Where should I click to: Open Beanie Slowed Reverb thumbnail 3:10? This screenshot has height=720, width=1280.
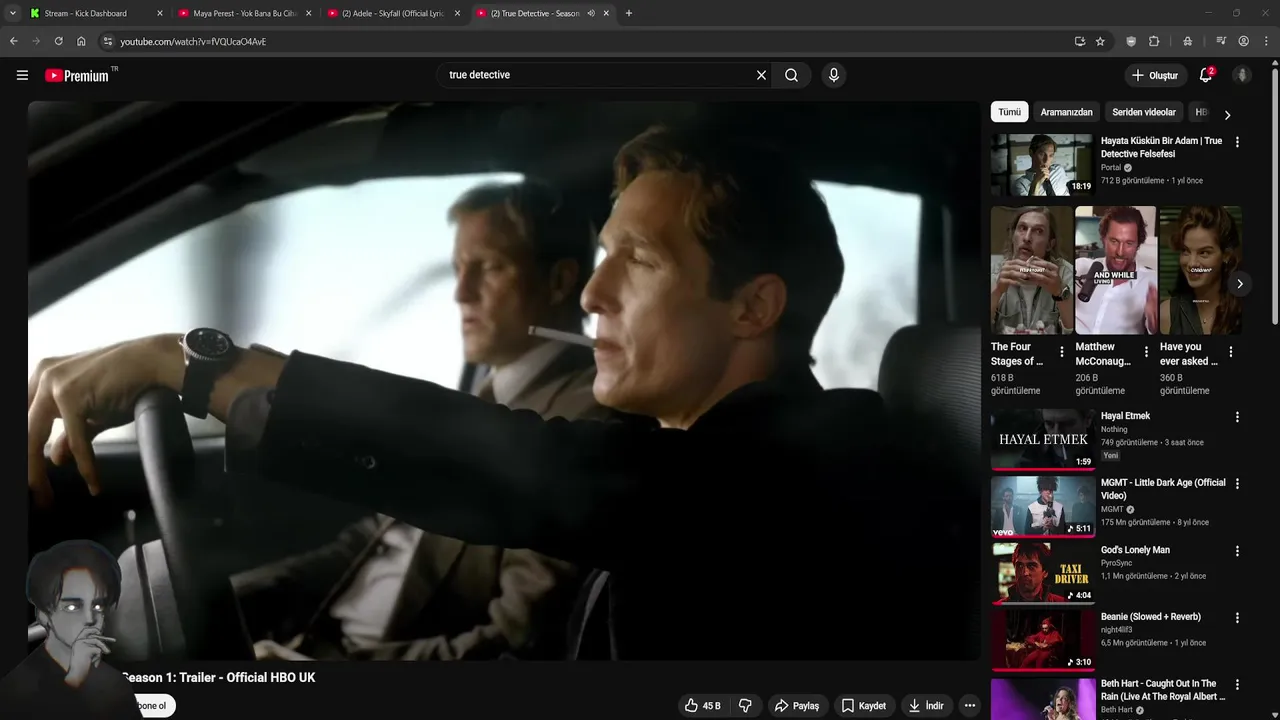point(1043,640)
